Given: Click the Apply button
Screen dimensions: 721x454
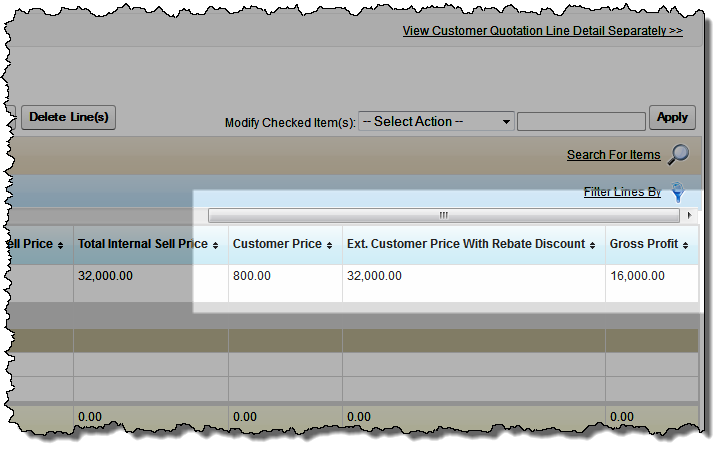Looking at the screenshot, I should [672, 117].
